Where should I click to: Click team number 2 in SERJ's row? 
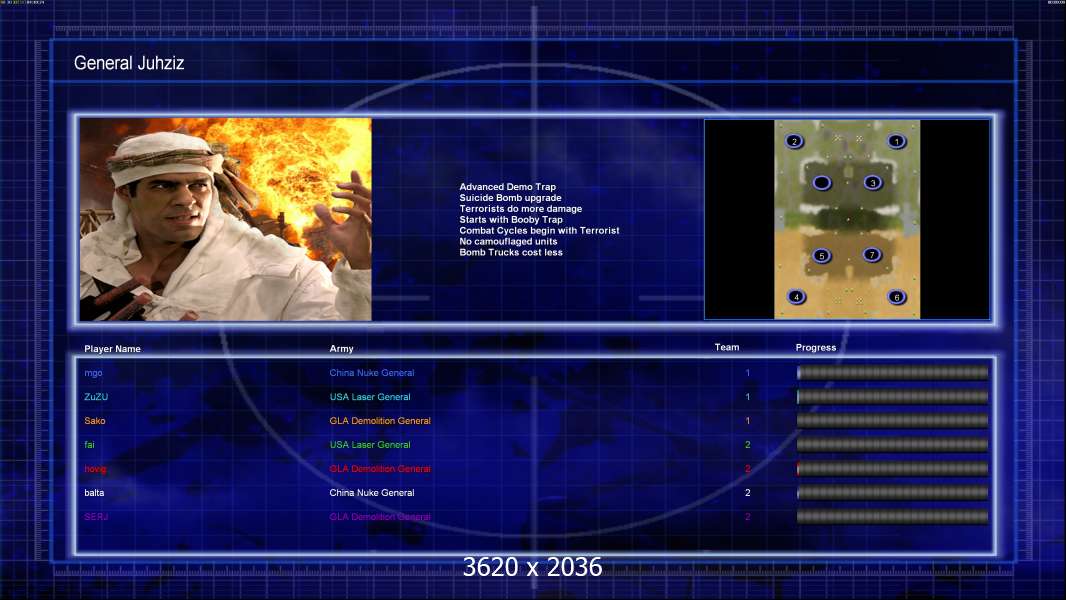click(x=748, y=517)
